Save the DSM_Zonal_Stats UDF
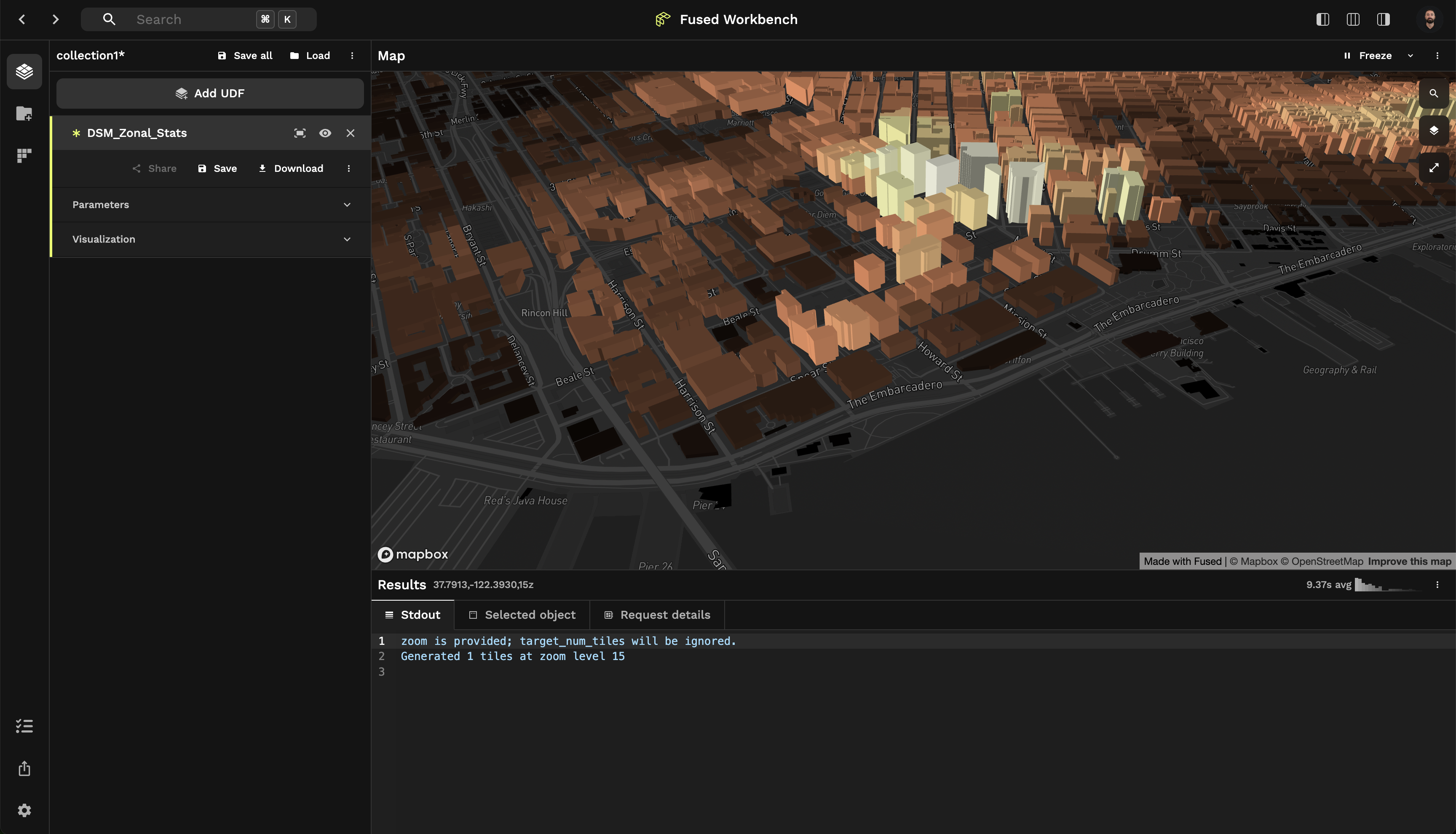Image resolution: width=1456 pixels, height=834 pixels. (217, 168)
